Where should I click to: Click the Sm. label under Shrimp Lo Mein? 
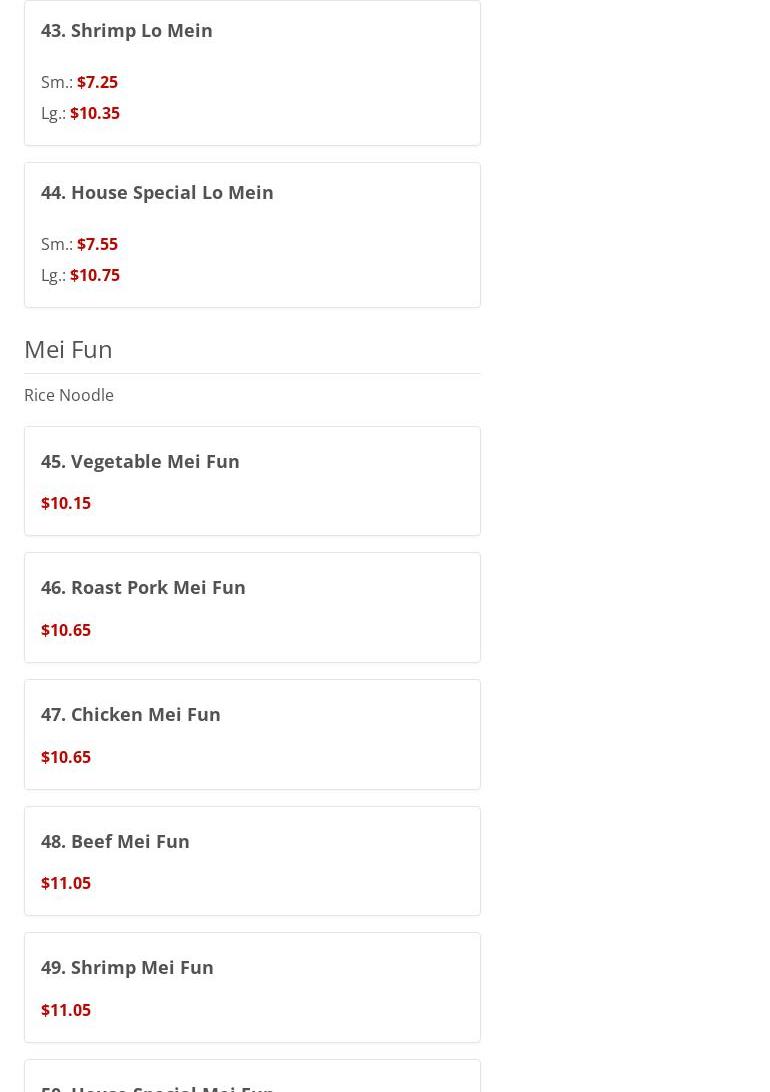(56, 82)
